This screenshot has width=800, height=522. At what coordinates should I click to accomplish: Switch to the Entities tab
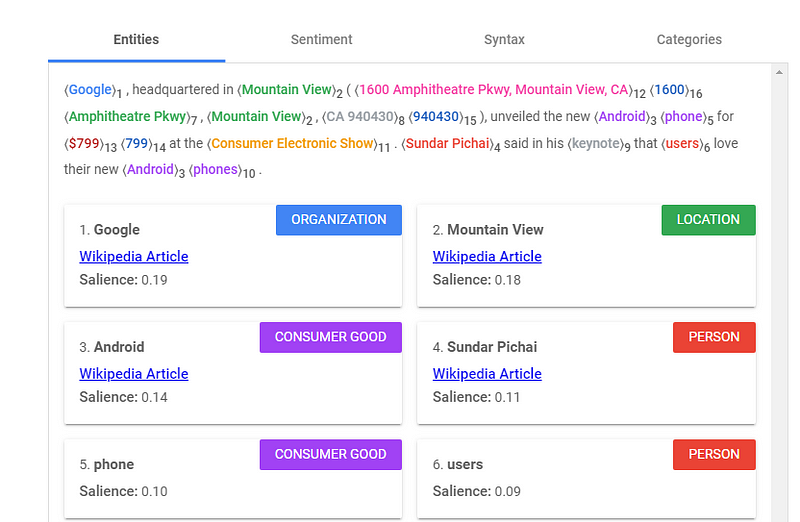pos(136,40)
